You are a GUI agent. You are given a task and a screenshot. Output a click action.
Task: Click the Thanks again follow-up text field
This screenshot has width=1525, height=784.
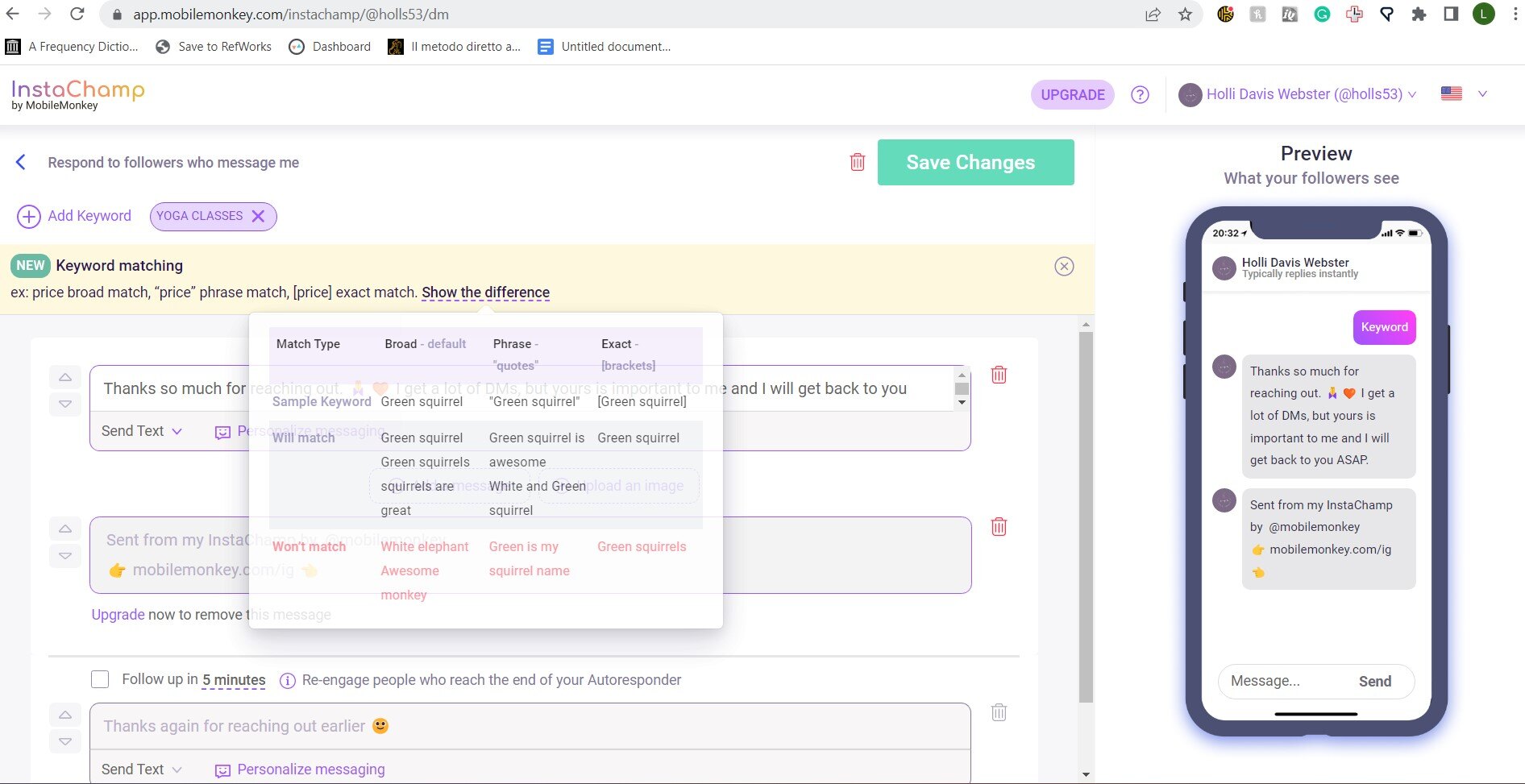pyautogui.click(x=530, y=726)
